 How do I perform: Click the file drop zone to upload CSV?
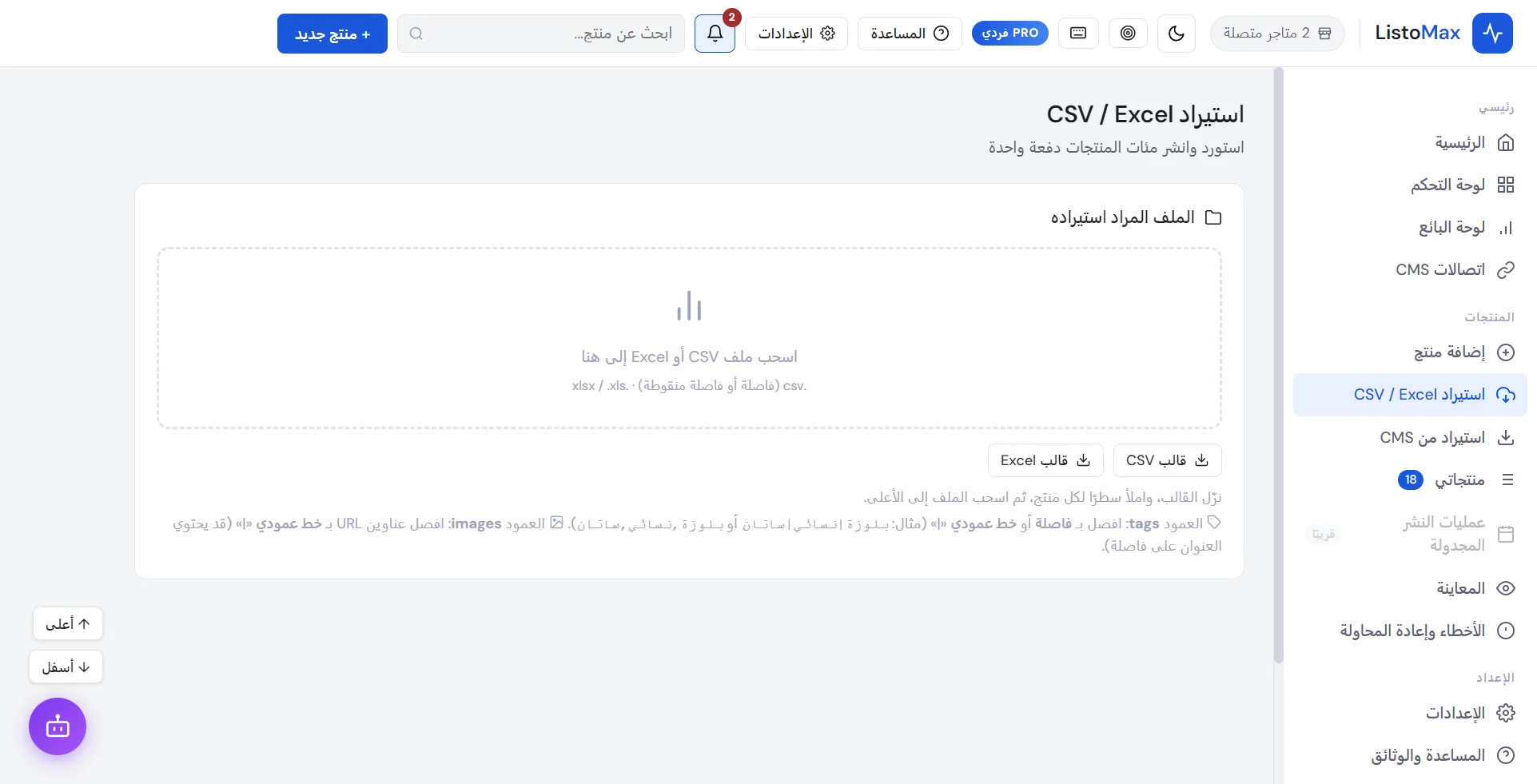tap(689, 338)
